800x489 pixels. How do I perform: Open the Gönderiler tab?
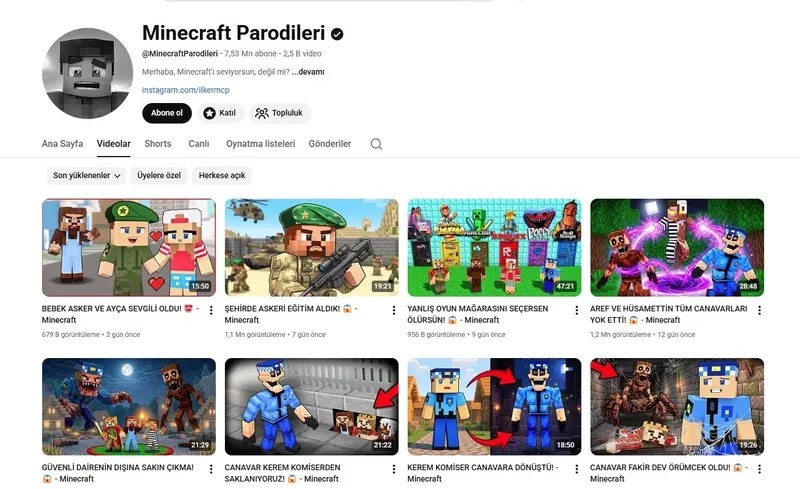click(330, 144)
